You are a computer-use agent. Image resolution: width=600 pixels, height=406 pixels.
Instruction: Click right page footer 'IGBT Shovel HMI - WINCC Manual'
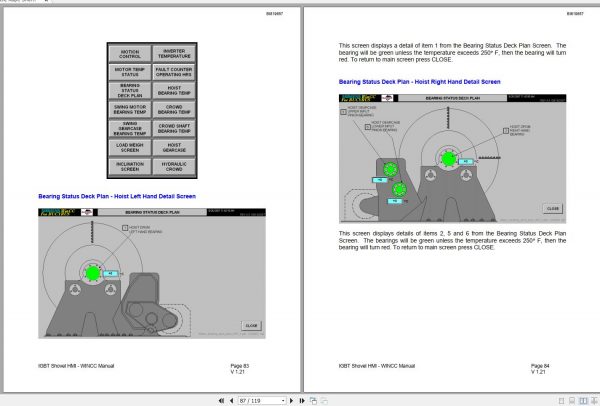pos(377,366)
